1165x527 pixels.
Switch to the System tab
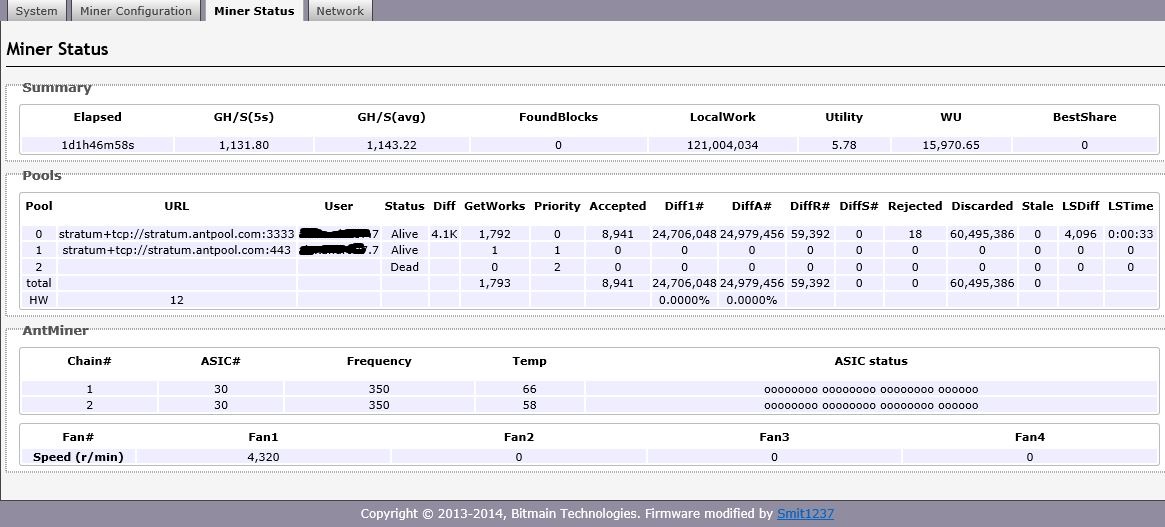tap(37, 11)
